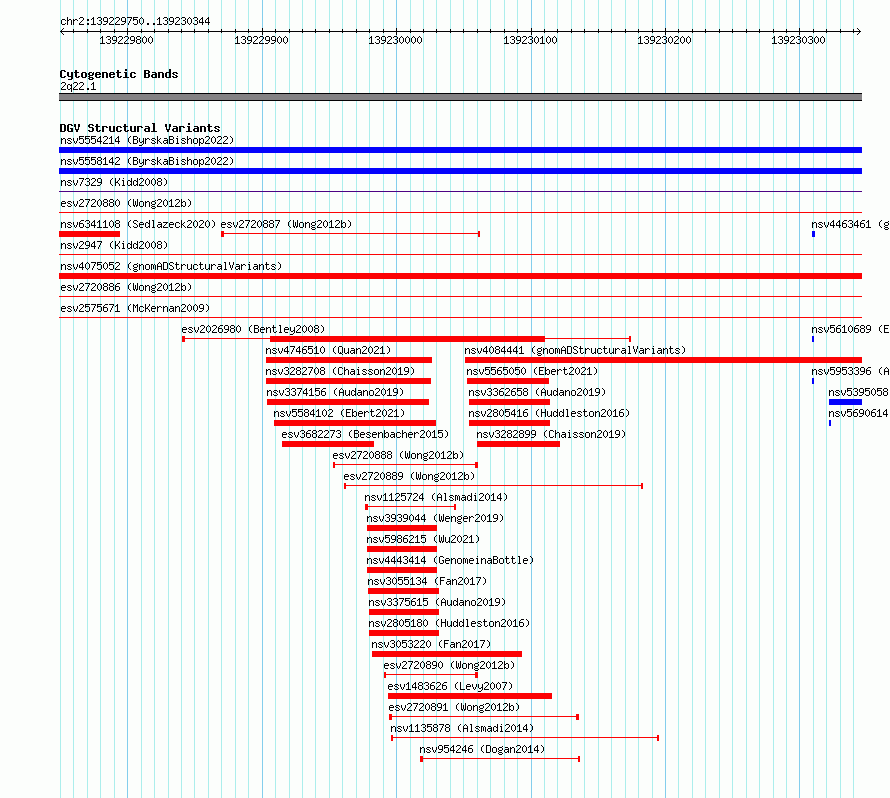The width and height of the screenshot is (890, 798).
Task: Select nsv954246 (Dogan2014) label
Action: click(x=482, y=749)
